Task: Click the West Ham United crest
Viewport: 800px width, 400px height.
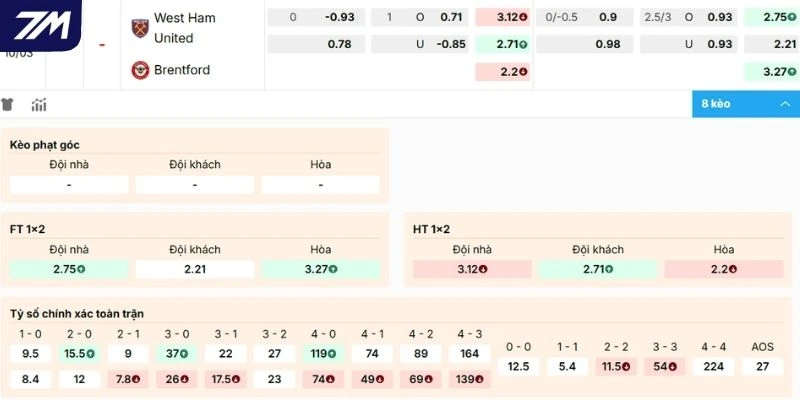Action: coord(139,28)
